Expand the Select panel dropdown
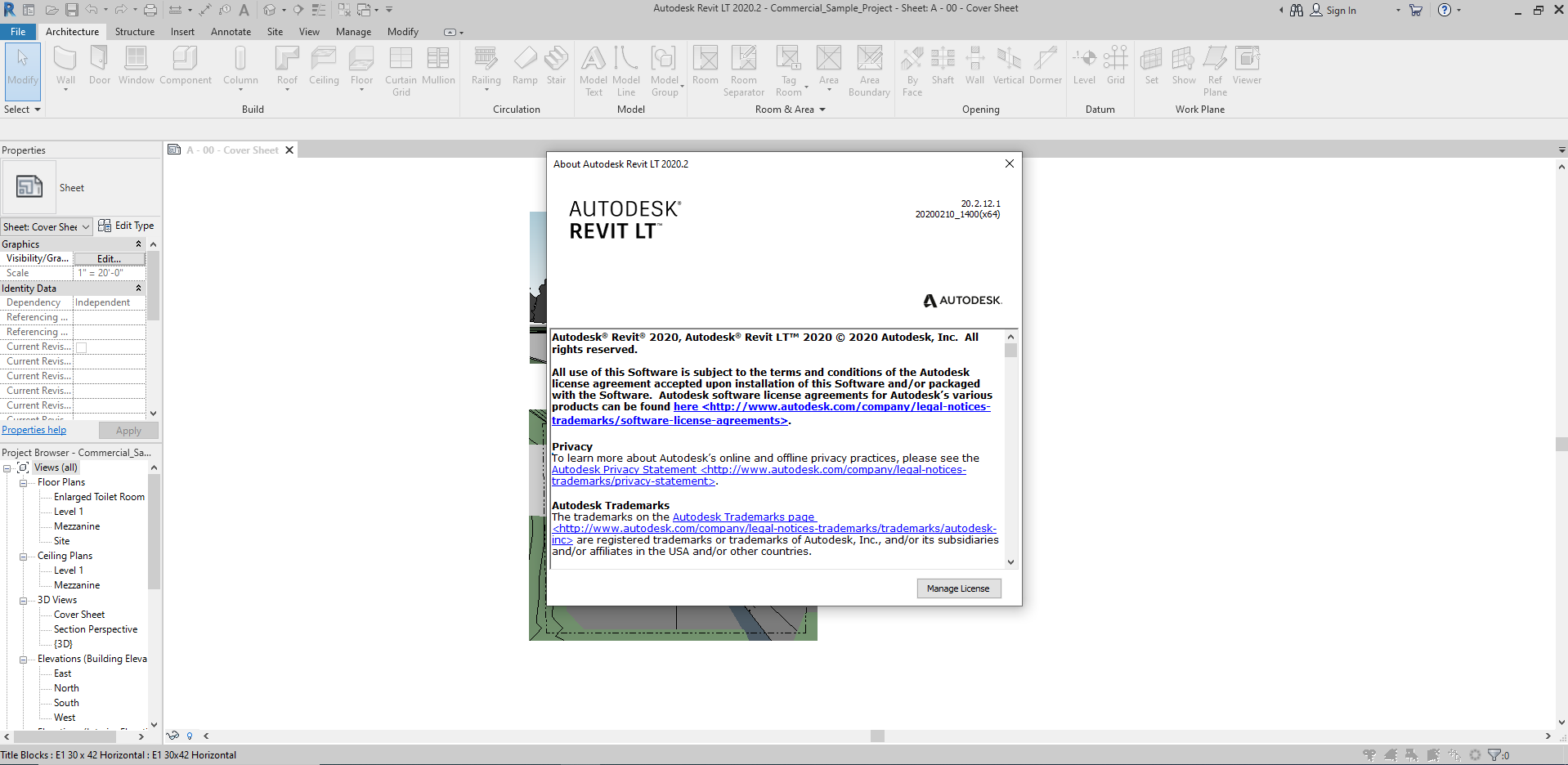 click(x=22, y=110)
